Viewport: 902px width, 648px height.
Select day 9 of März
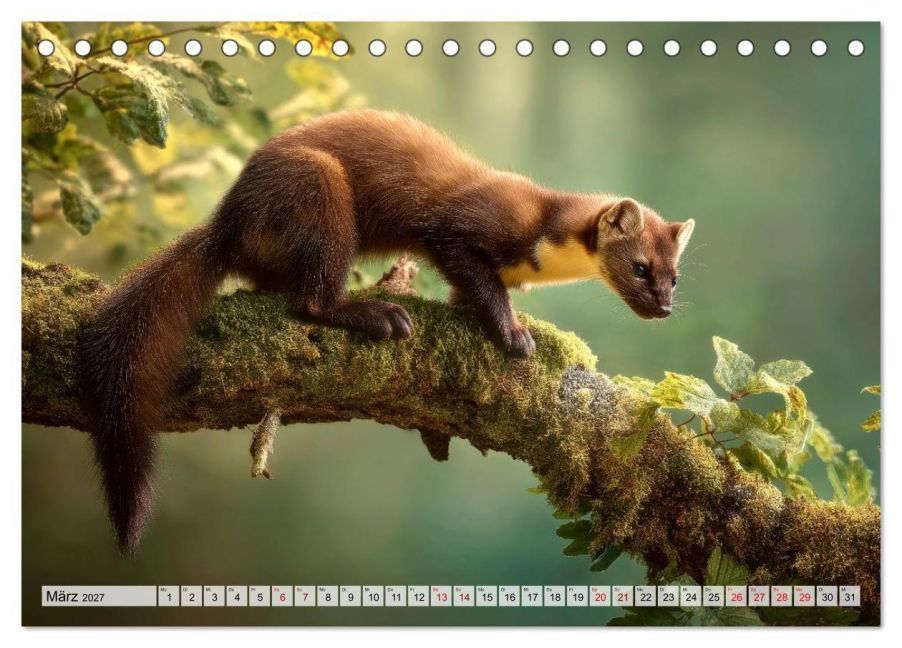click(x=350, y=596)
